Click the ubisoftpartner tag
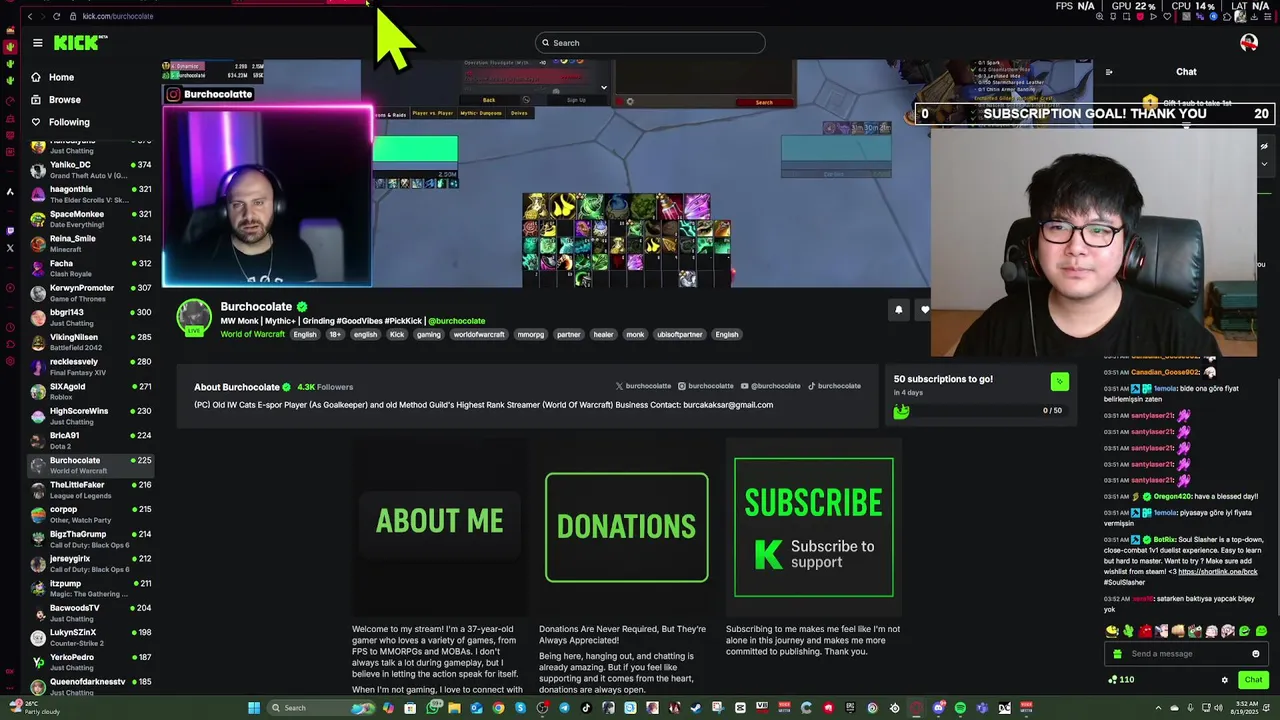The image size is (1280, 720). click(x=680, y=334)
